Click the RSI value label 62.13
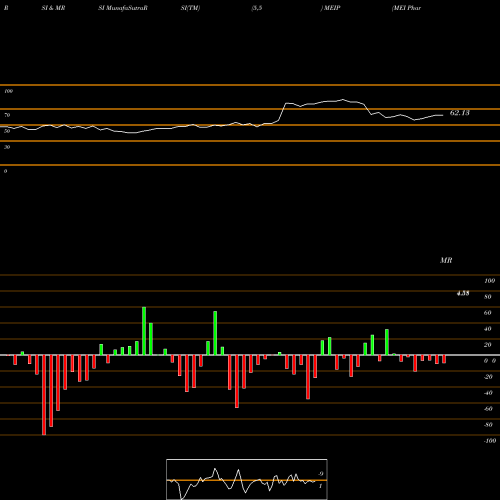Image resolution: width=500 pixels, height=500 pixels. (x=460, y=113)
